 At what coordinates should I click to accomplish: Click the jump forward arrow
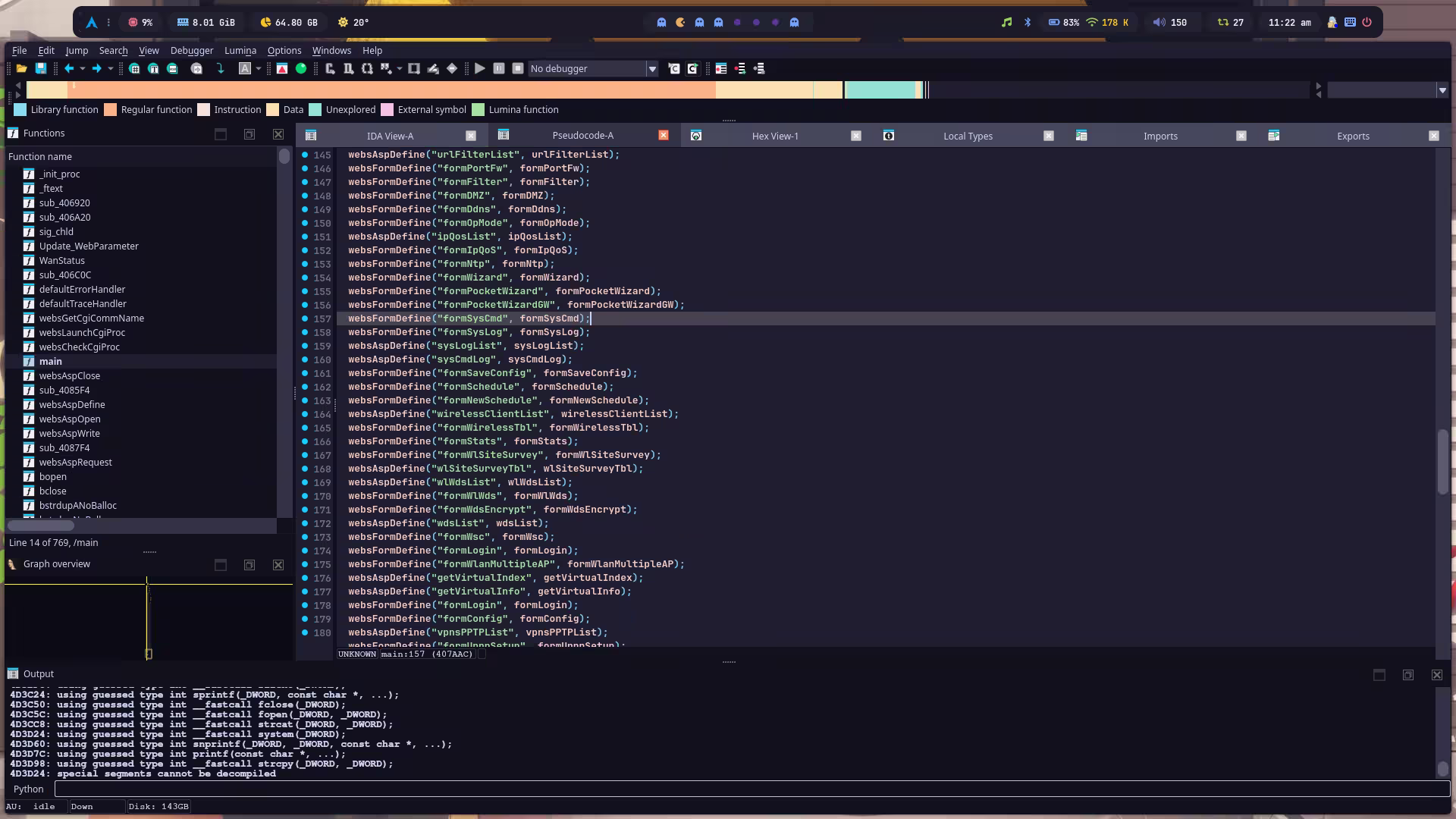click(x=96, y=69)
